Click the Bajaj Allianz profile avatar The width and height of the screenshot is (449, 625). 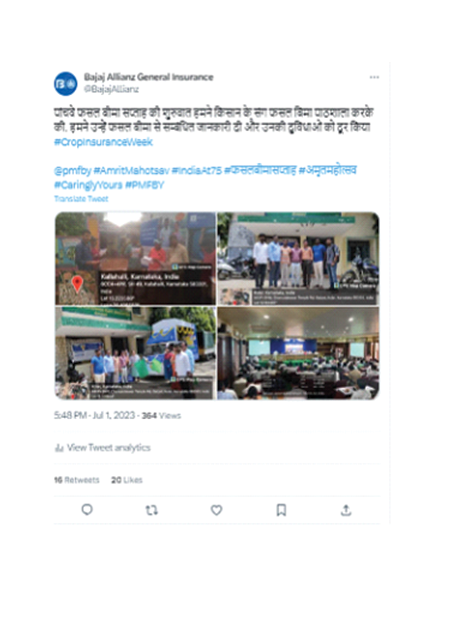(66, 84)
